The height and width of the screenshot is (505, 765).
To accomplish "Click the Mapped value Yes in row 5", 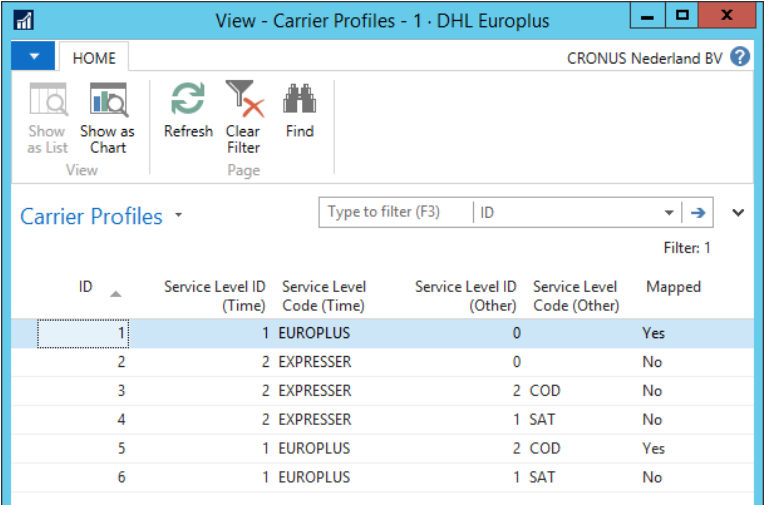I will pyautogui.click(x=653, y=448).
